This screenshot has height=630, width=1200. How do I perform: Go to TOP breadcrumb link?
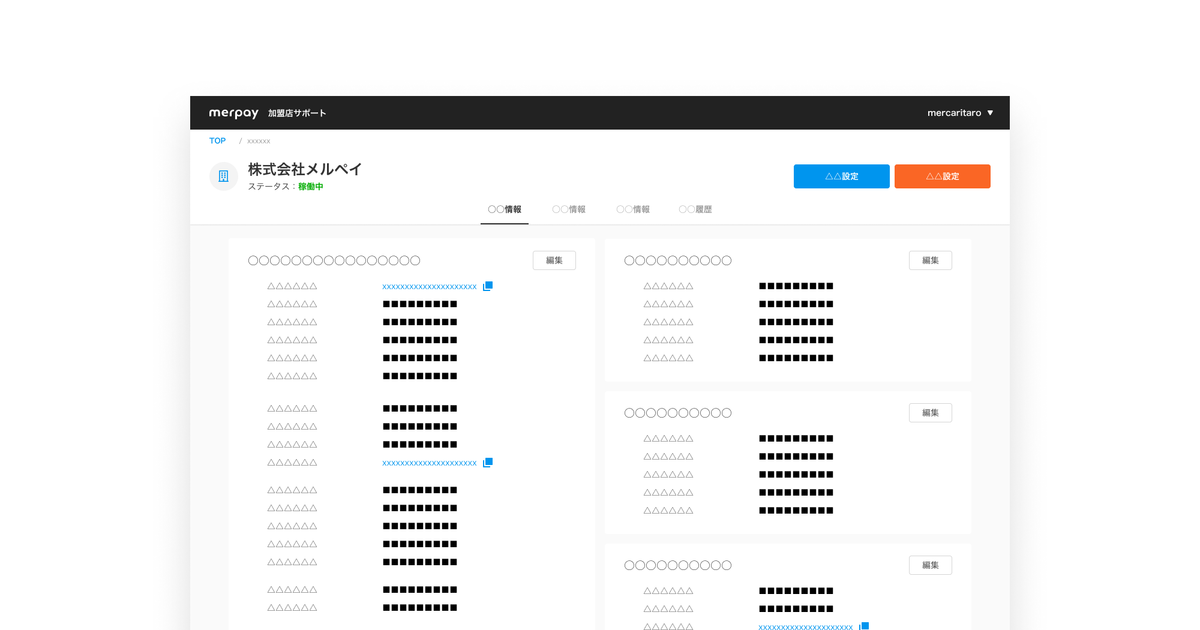217,141
